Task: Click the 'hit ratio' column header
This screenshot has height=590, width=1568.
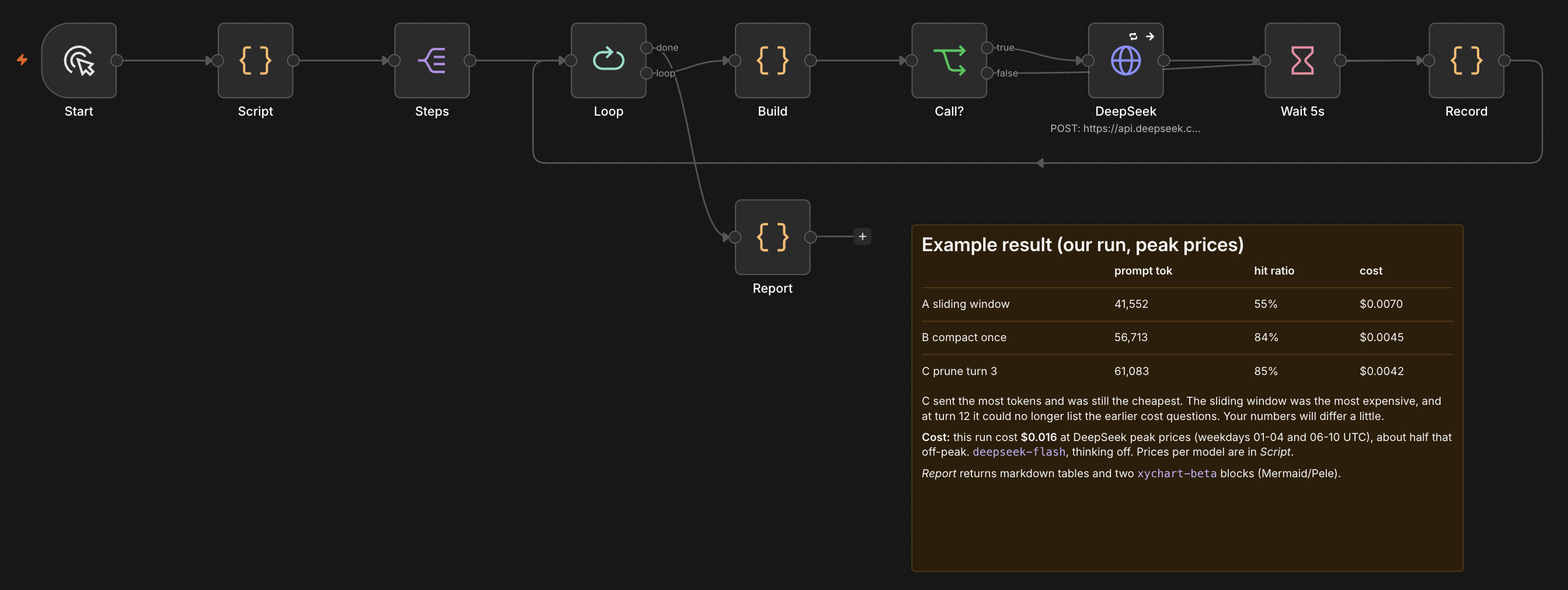Action: [1274, 271]
